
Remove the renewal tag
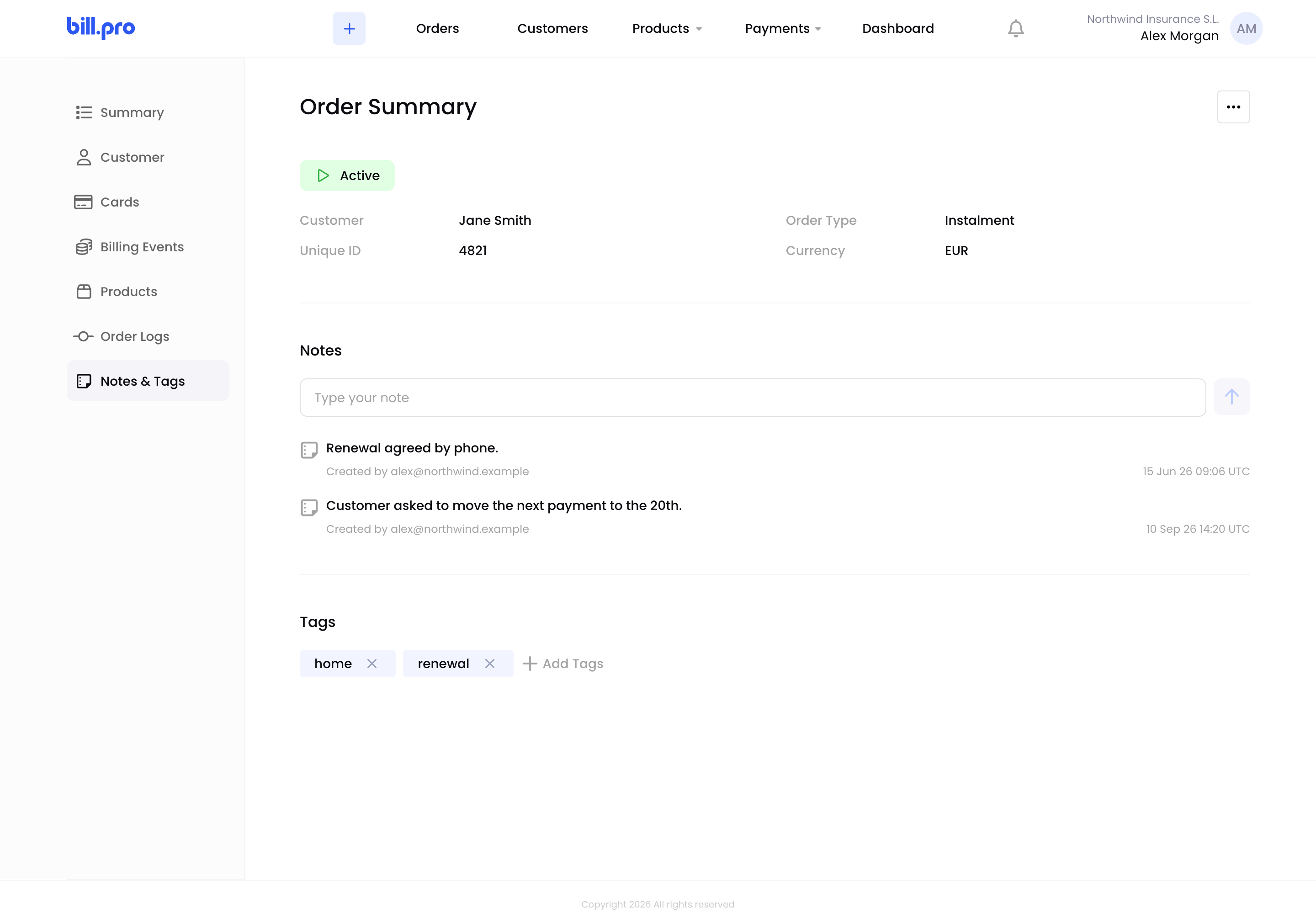pos(489,663)
